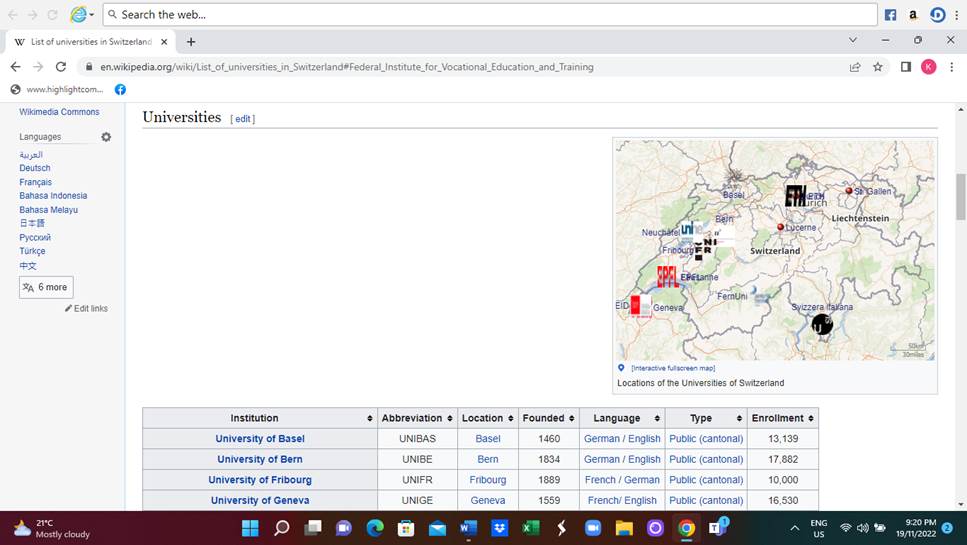Open Chrome three-dot menu

pos(952,67)
